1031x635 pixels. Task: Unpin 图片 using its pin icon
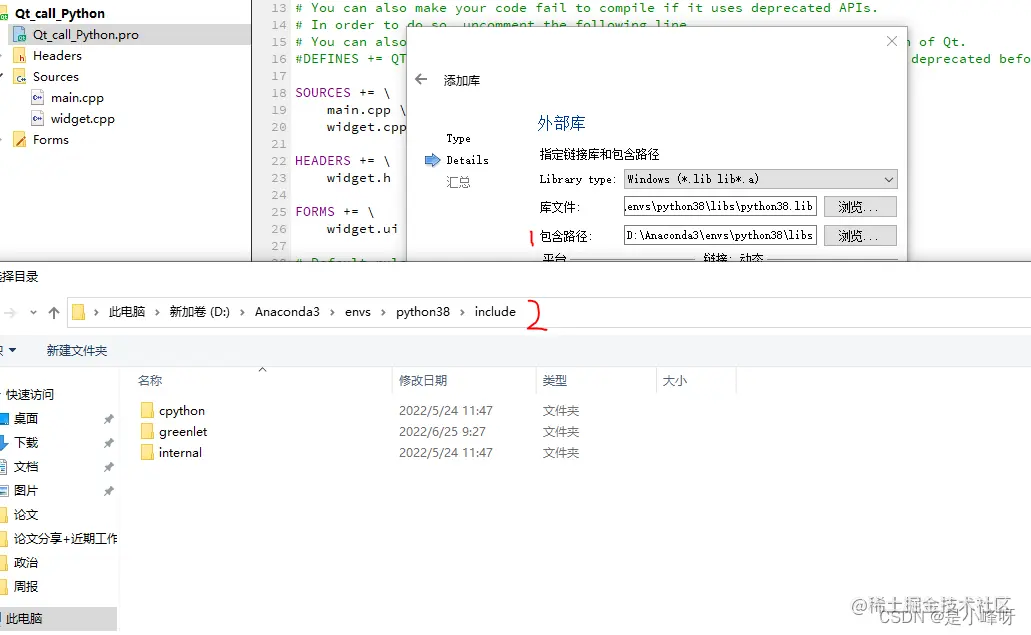[108, 491]
